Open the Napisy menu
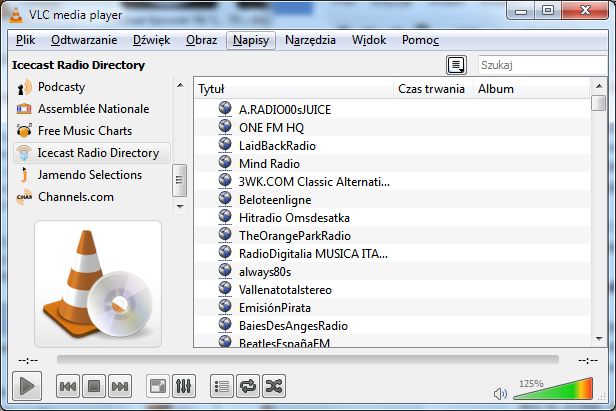This screenshot has width=616, height=411. (x=251, y=40)
